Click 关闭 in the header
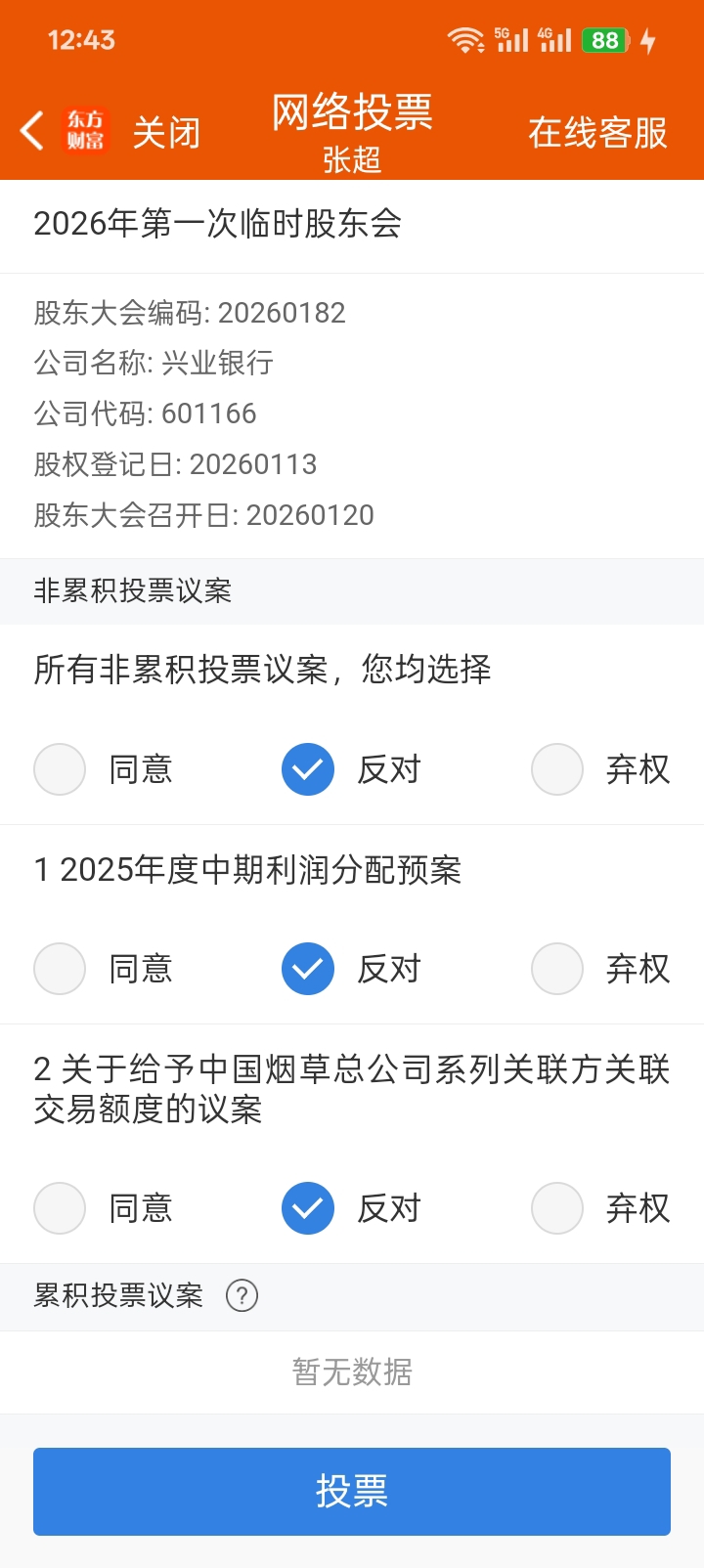The image size is (704, 1568). [166, 132]
